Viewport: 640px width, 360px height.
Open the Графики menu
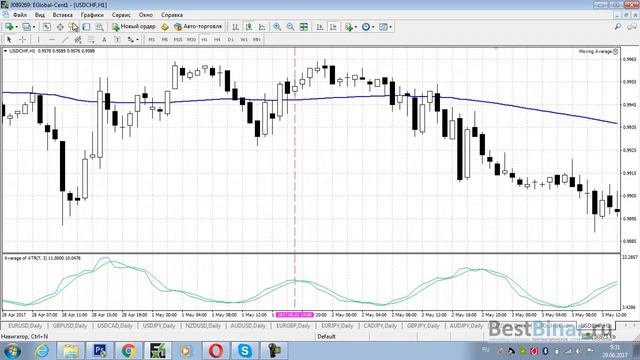[x=92, y=15]
